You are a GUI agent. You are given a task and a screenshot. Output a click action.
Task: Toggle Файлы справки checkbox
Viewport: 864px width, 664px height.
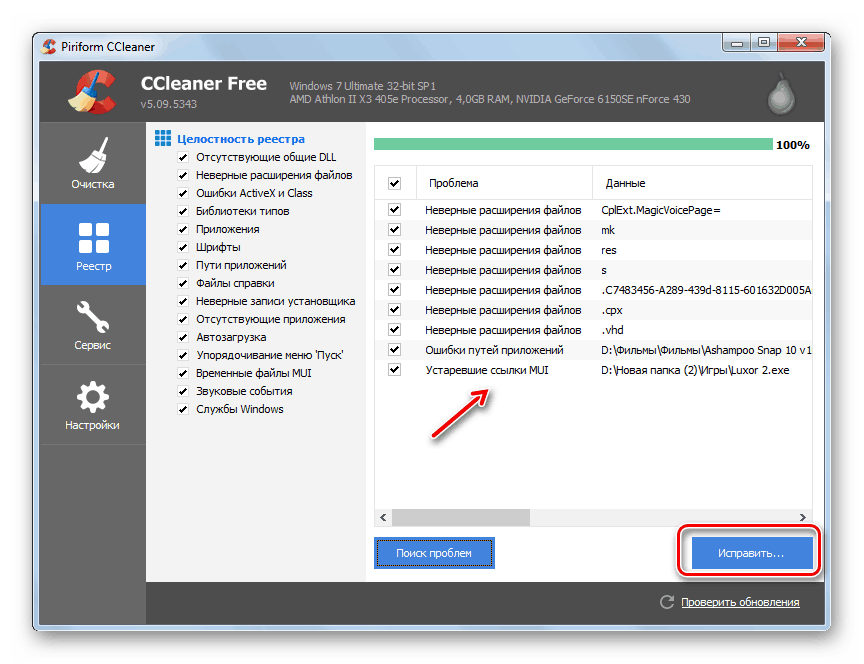click(183, 283)
